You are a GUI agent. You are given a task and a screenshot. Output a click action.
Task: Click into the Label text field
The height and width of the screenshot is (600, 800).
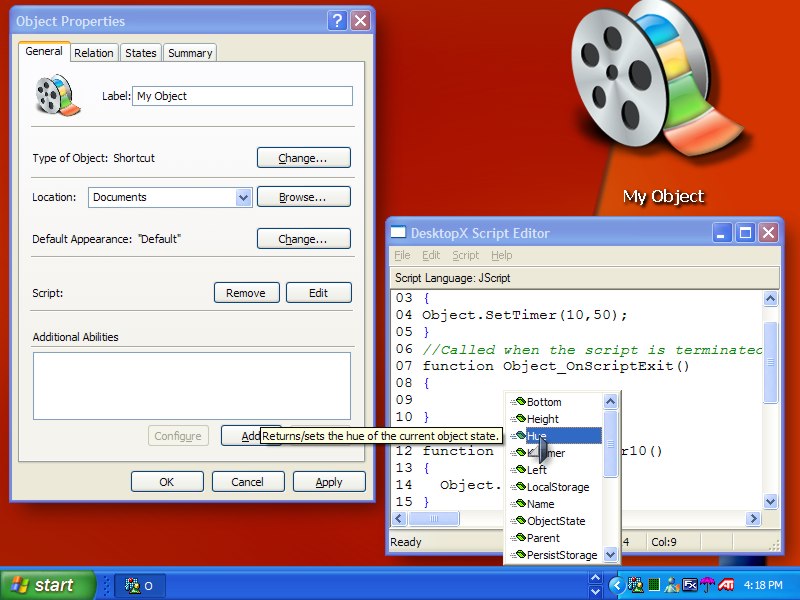tap(242, 96)
